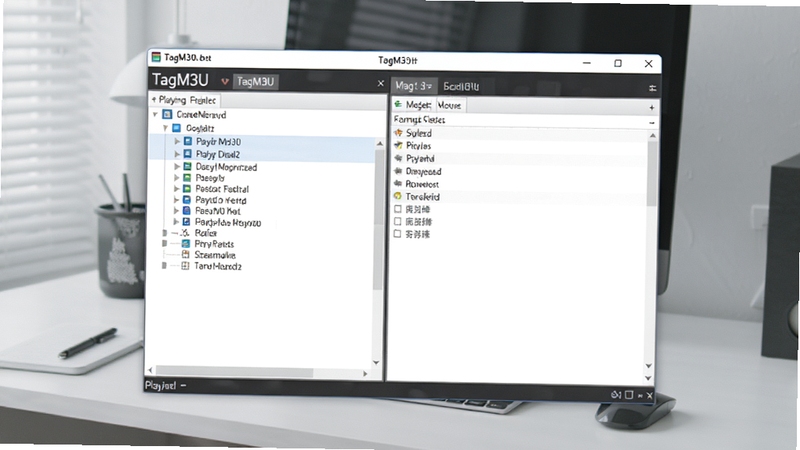This screenshot has height=450, width=800.
Task: Expand the Plalyy Disd2 tree row
Action: pos(177,154)
